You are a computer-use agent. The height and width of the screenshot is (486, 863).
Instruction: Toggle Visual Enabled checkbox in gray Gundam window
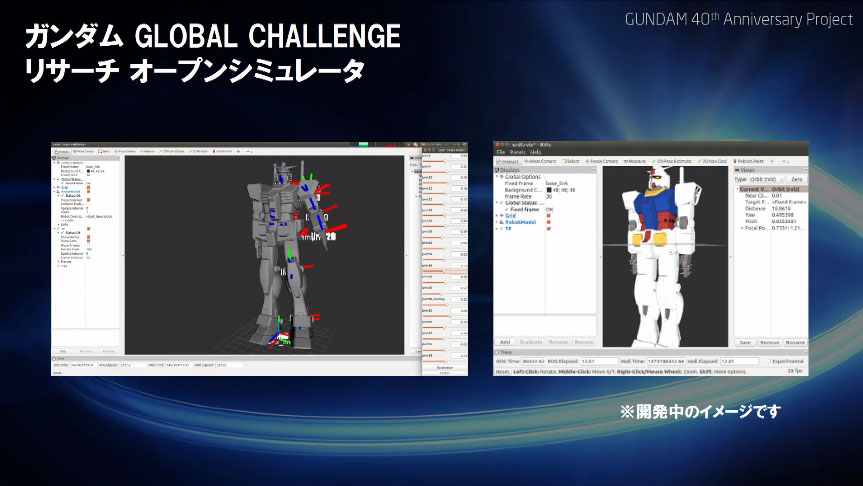click(88, 200)
